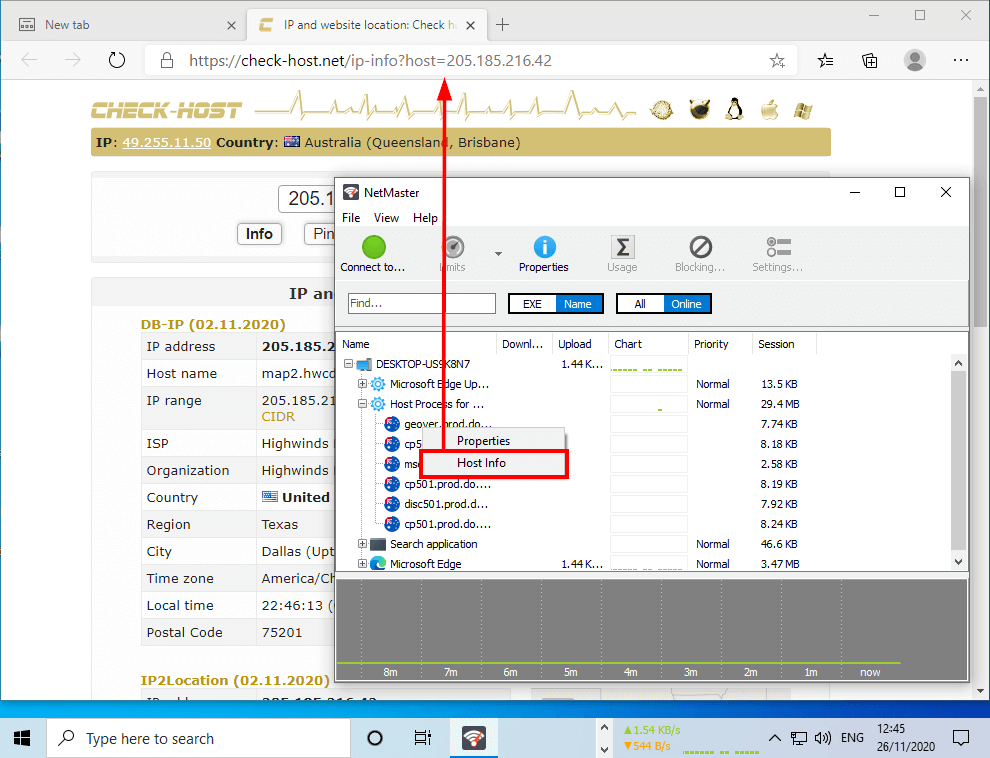Click NetMaster taskbar icon

tap(474, 738)
